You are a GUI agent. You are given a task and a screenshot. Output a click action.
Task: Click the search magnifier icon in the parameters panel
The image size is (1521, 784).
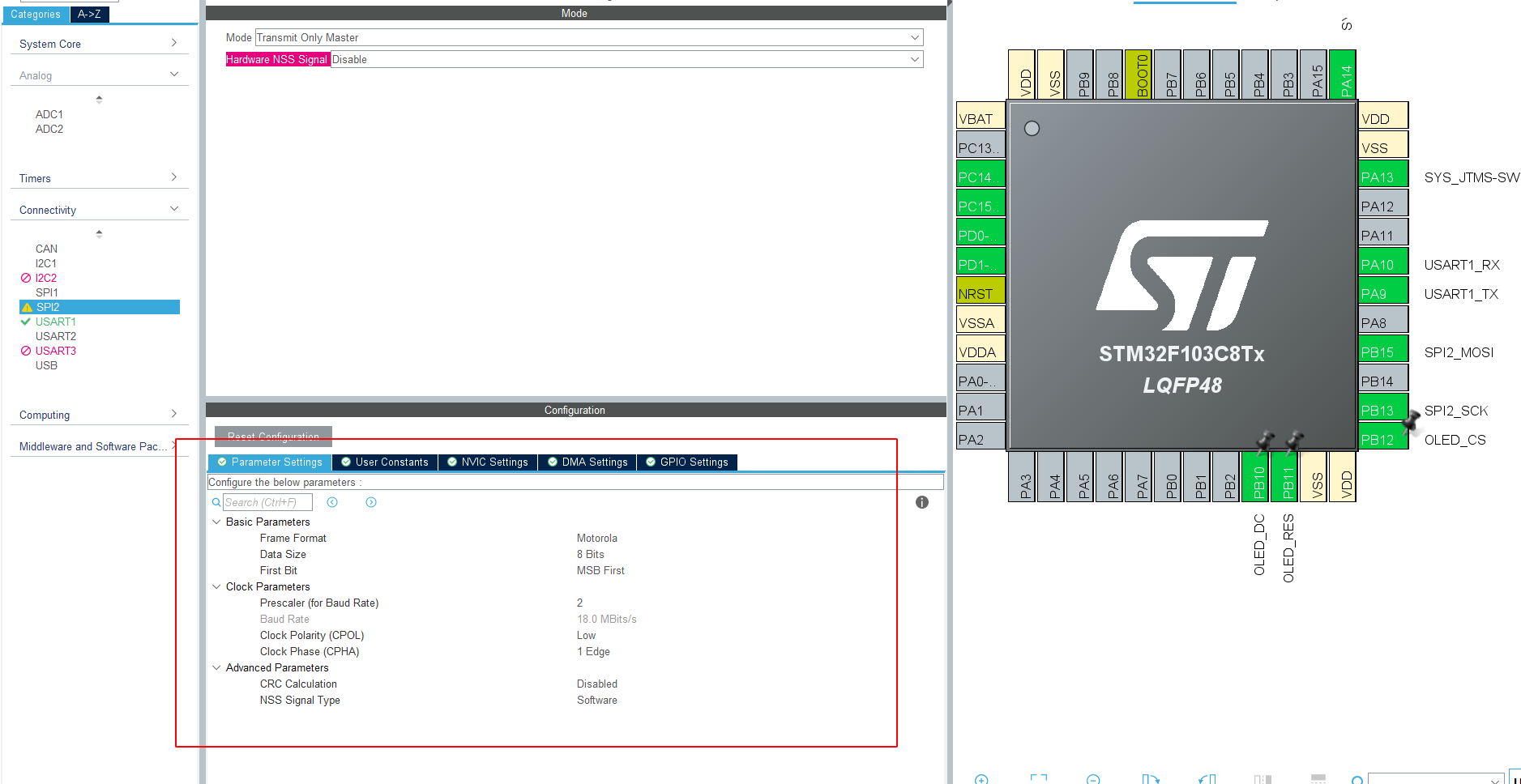click(216, 502)
